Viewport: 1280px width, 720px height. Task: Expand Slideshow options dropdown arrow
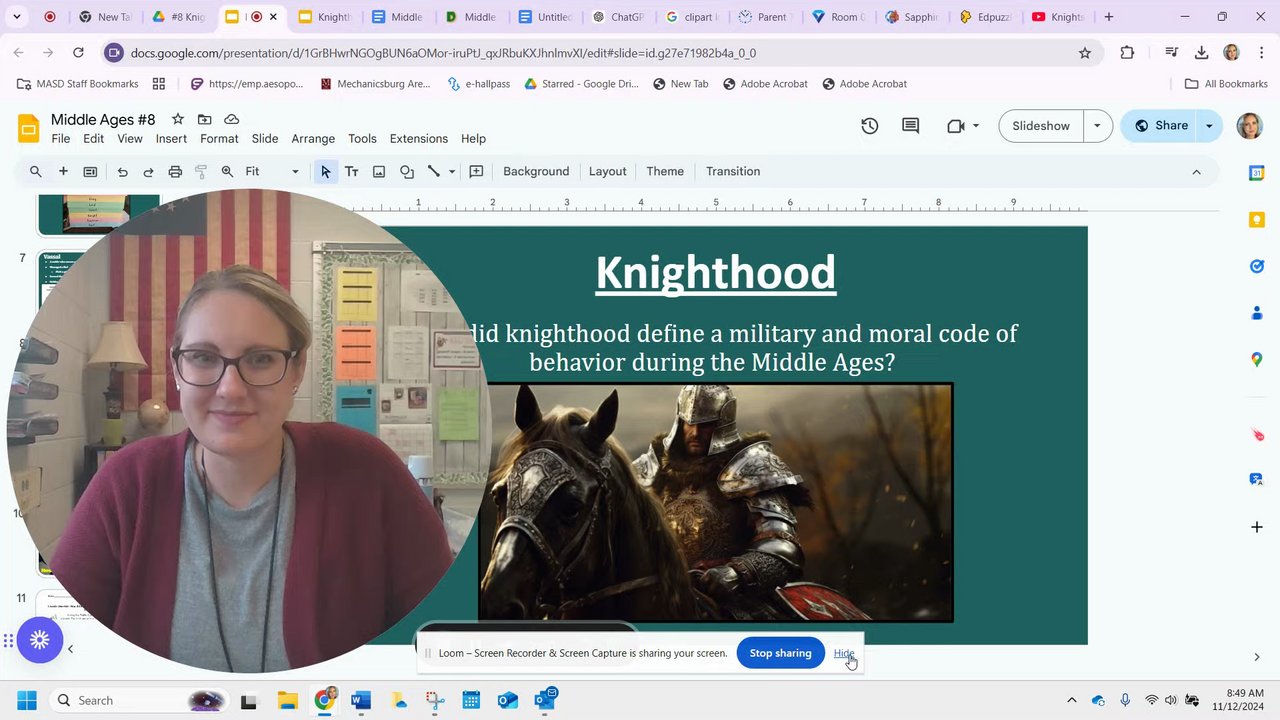pyautogui.click(x=1097, y=126)
